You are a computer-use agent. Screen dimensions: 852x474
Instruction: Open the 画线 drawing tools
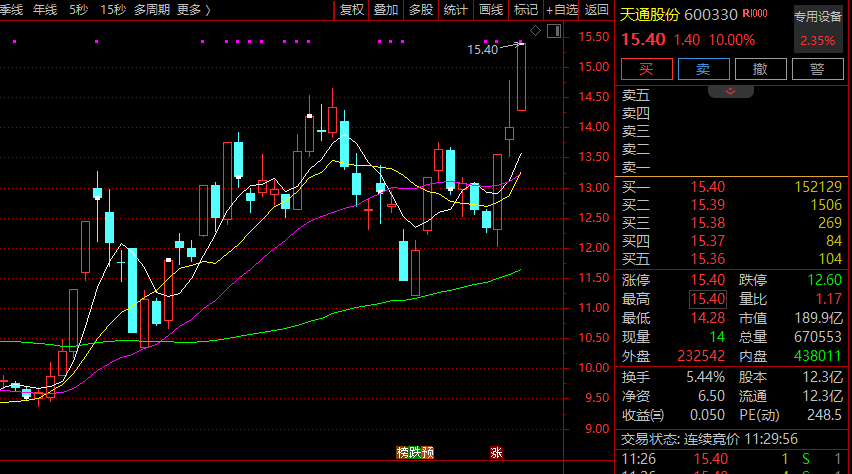490,10
